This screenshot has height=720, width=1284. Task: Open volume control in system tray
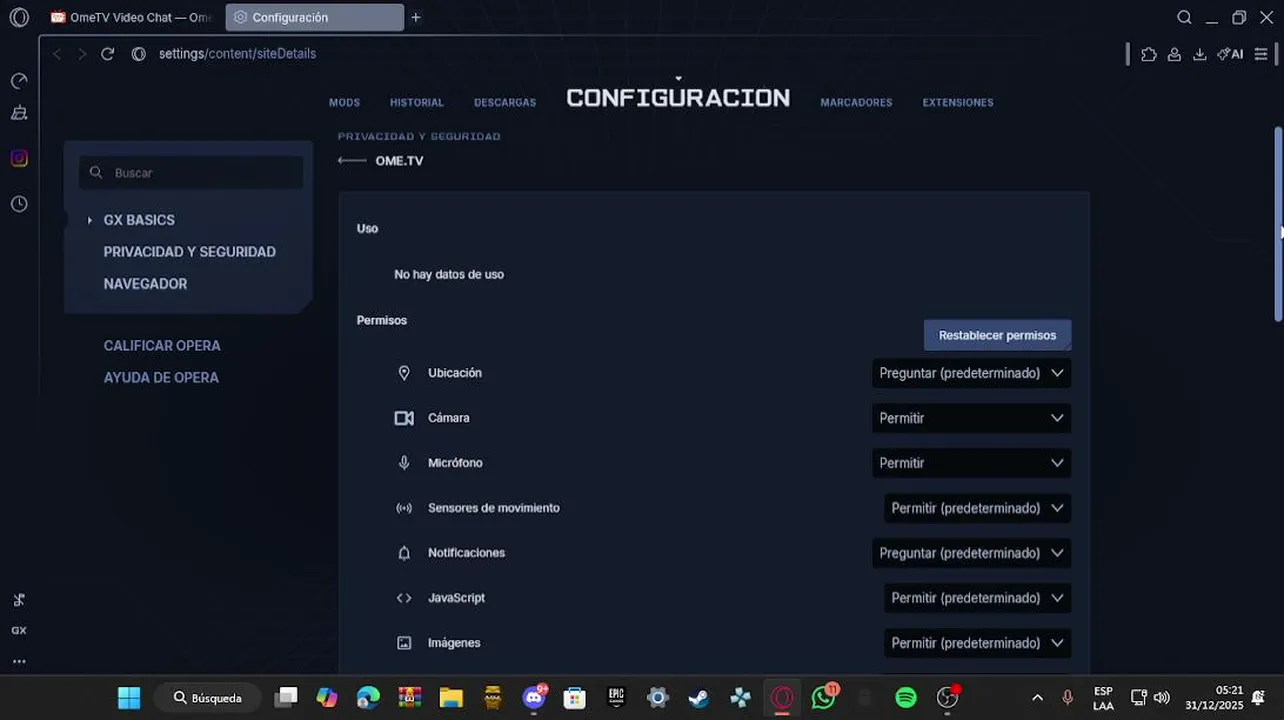[1161, 698]
